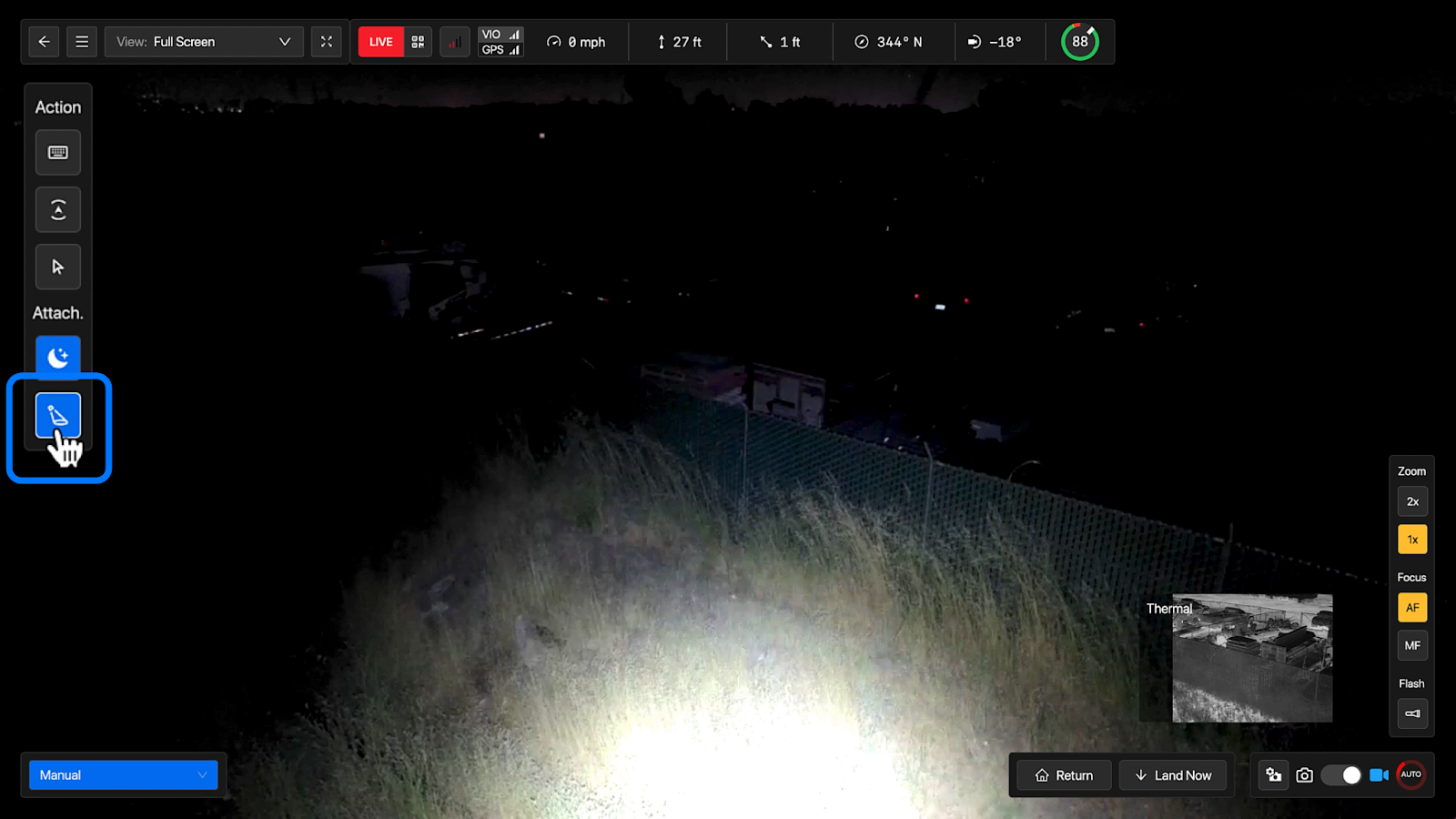The height and width of the screenshot is (819, 1456).
Task: Toggle the Flash light button
Action: tap(1412, 713)
